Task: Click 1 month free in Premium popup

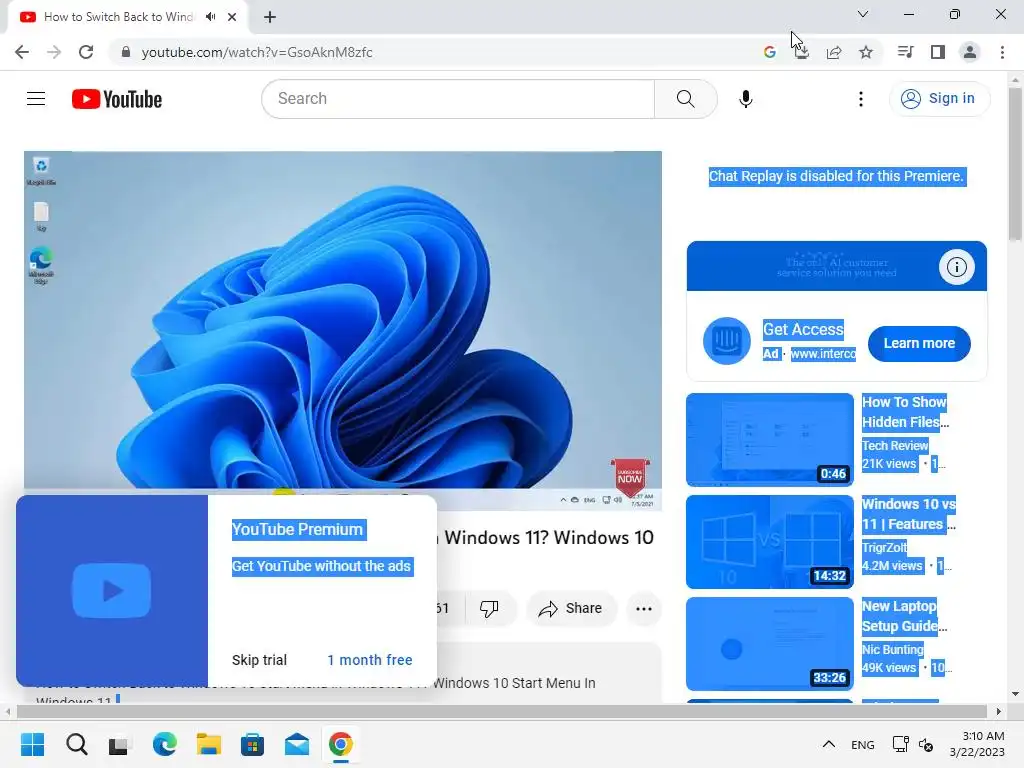Action: (x=370, y=660)
